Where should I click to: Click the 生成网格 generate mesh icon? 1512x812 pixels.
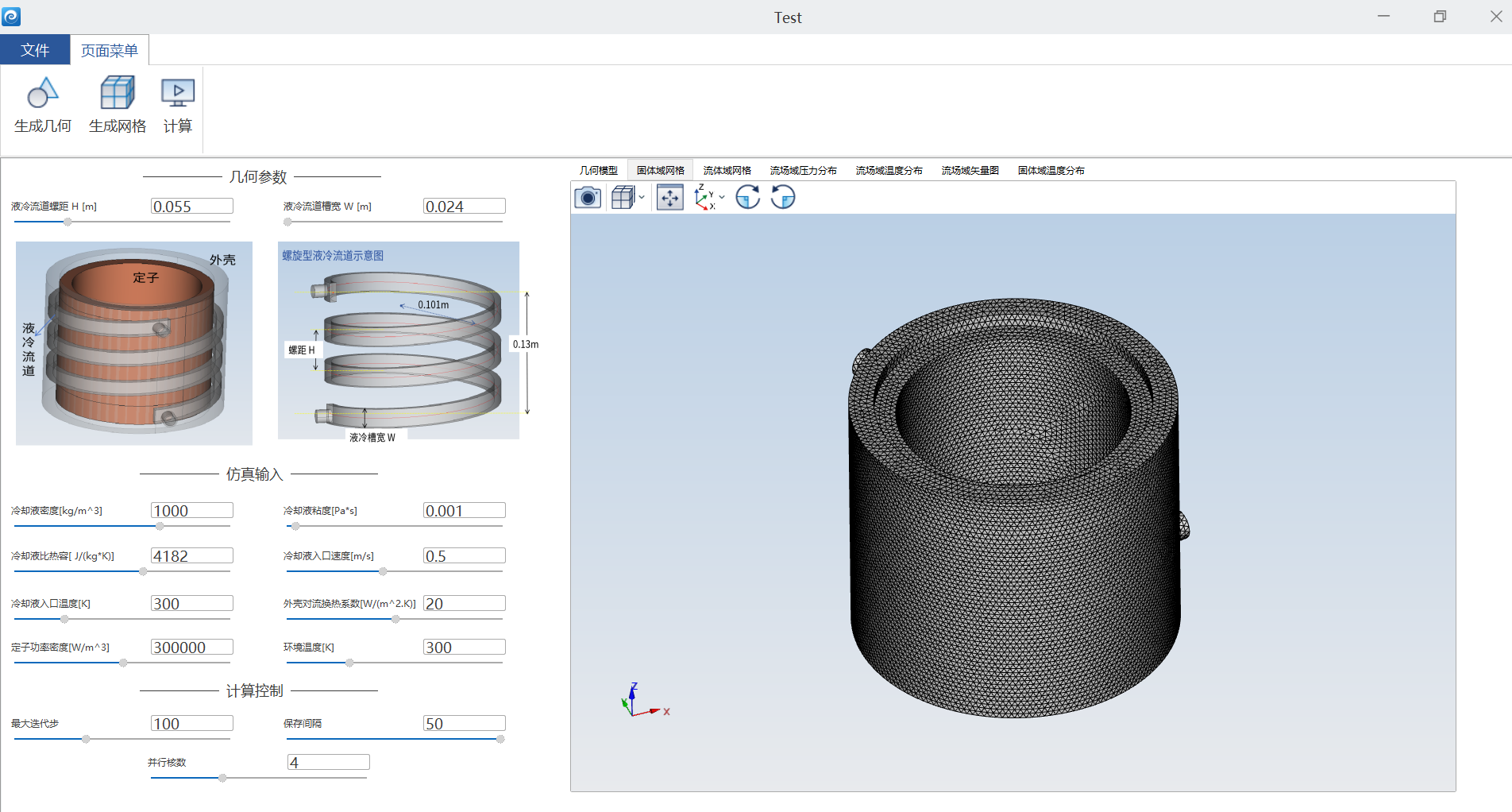118,94
